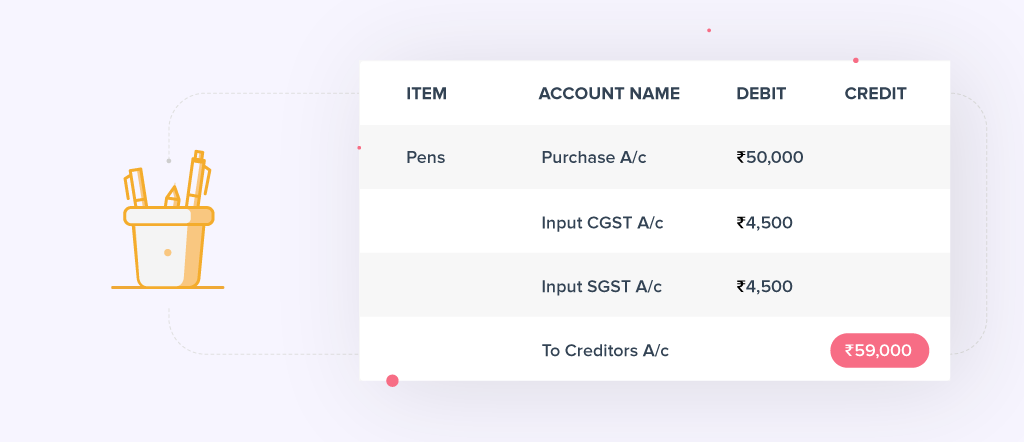Image resolution: width=1024 pixels, height=442 pixels.
Task: Select the Input SGST A/c entry
Action: pos(602,286)
